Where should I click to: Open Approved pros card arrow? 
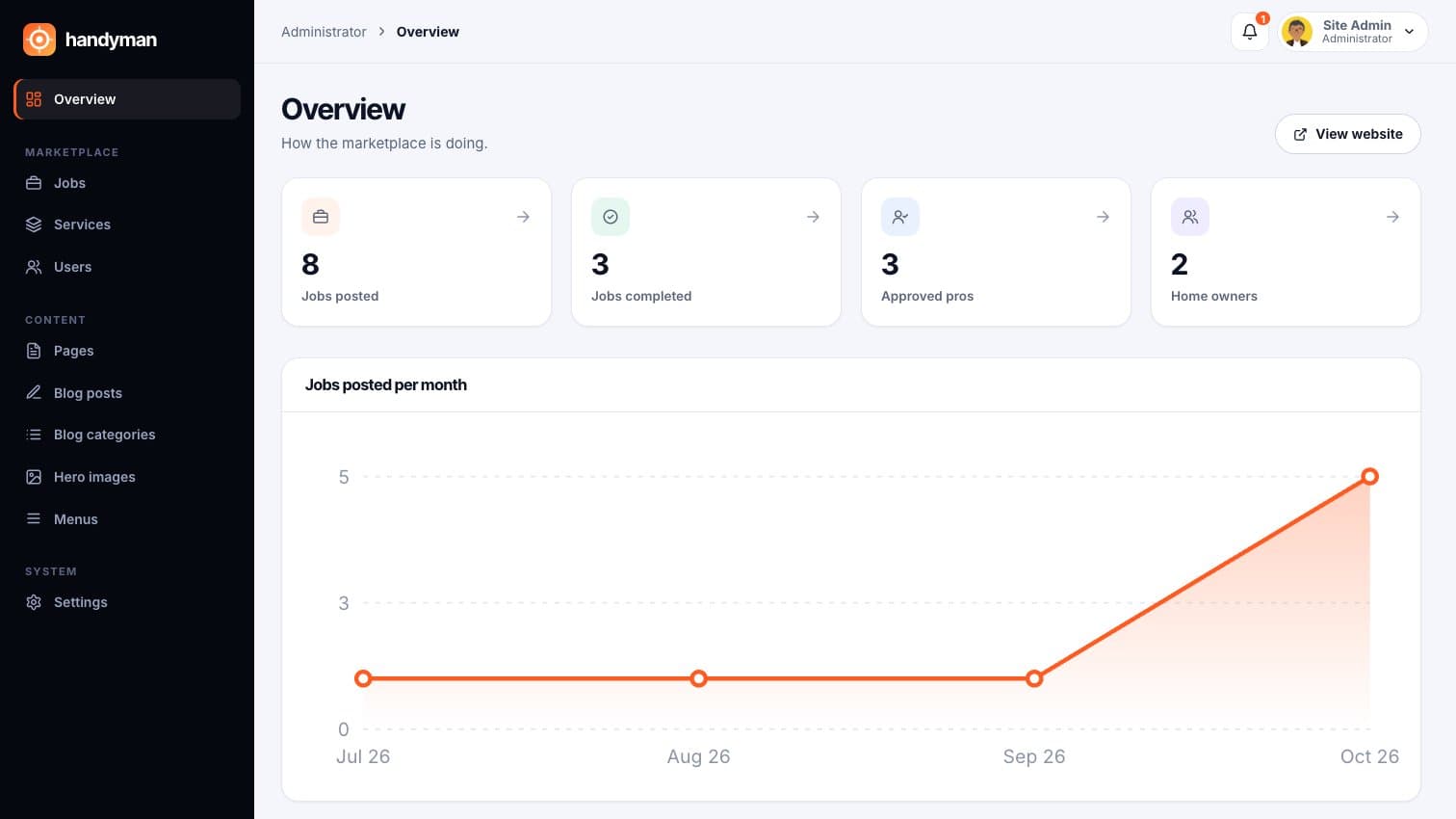pos(1103,217)
